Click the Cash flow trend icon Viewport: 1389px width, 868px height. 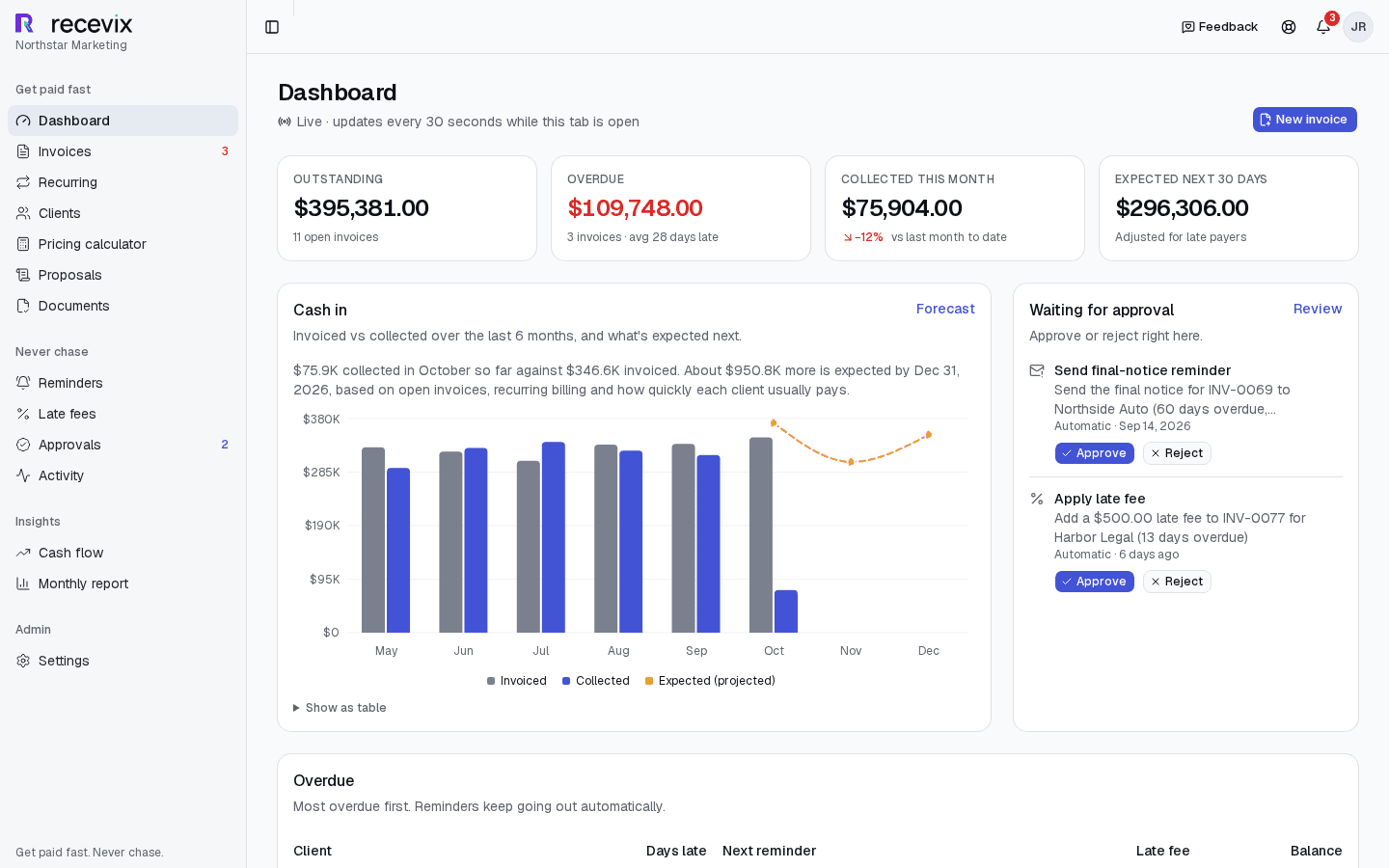23,553
